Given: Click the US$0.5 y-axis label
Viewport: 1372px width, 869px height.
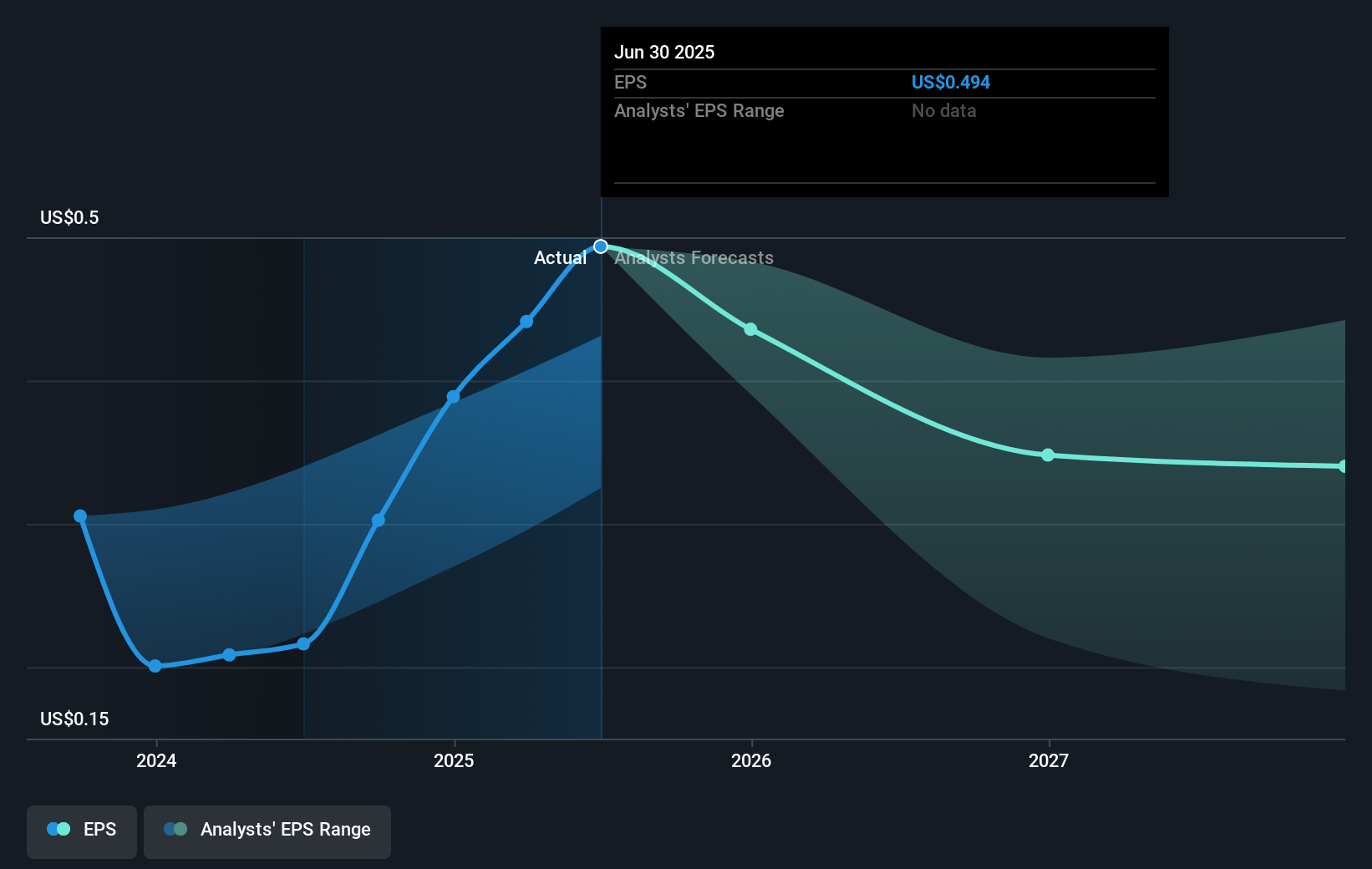Looking at the screenshot, I should (69, 218).
